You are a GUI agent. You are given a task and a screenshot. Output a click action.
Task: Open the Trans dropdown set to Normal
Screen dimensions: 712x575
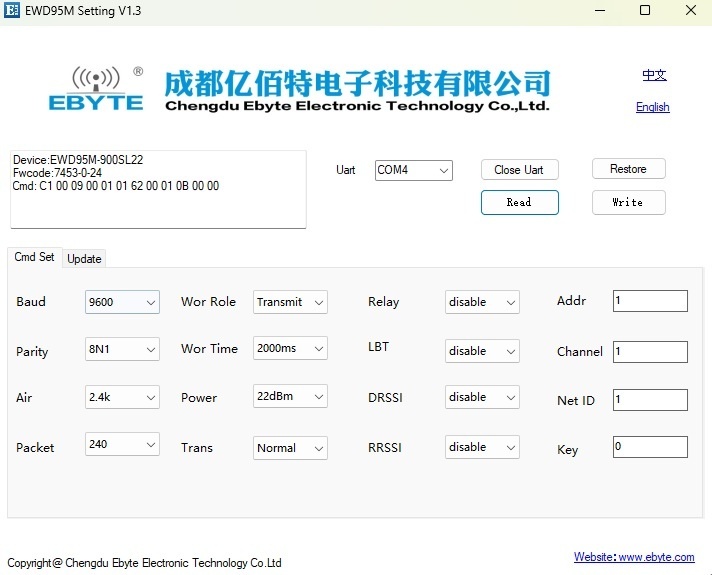pos(290,448)
